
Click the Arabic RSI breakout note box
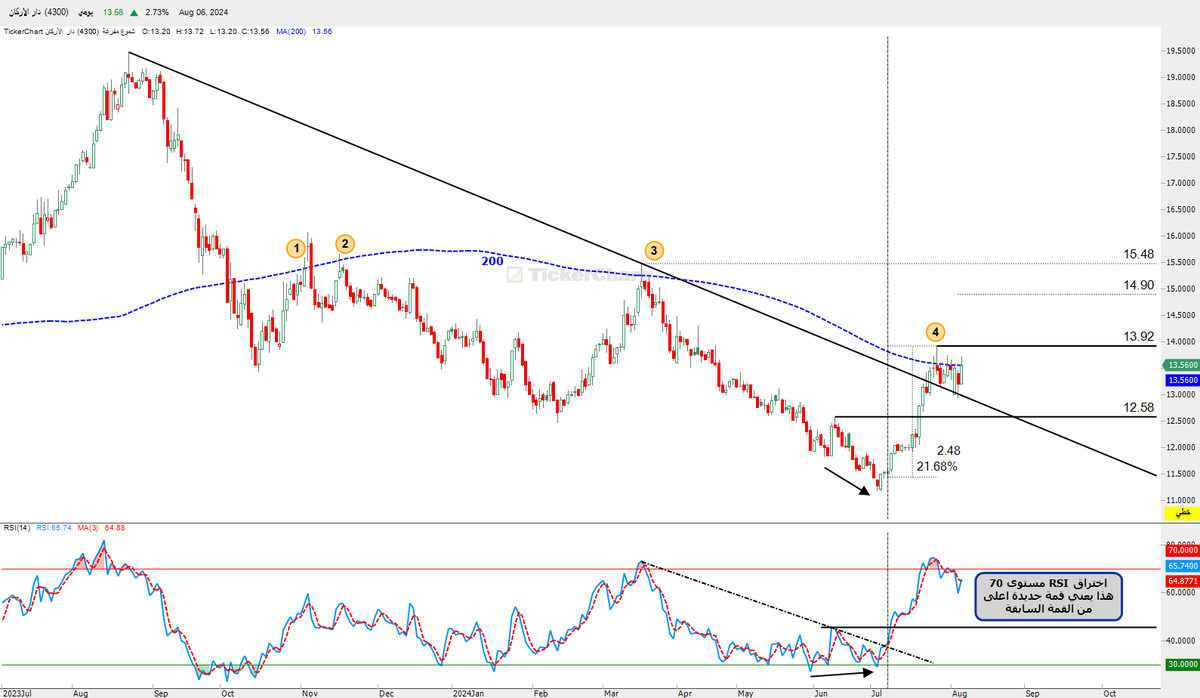1046,595
